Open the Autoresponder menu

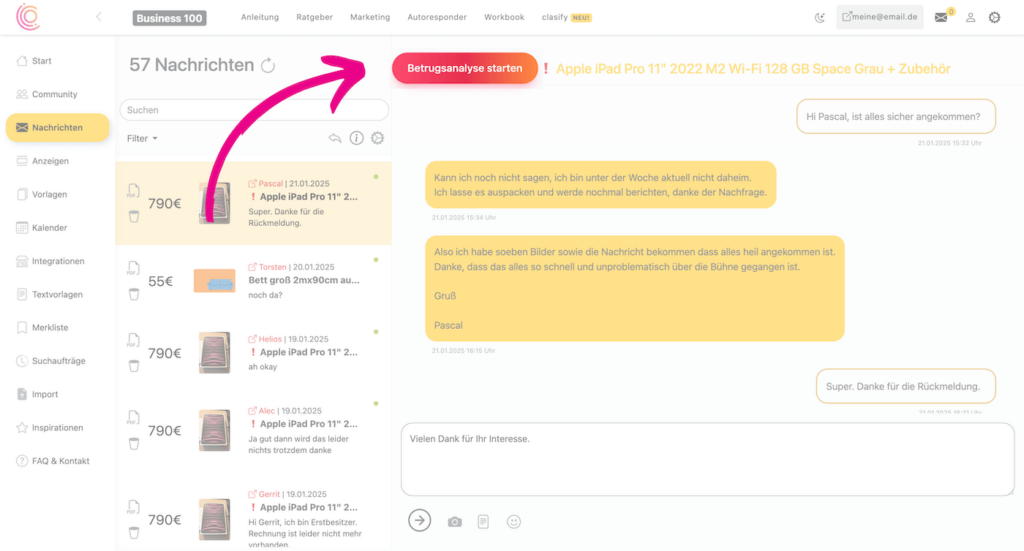tap(437, 18)
